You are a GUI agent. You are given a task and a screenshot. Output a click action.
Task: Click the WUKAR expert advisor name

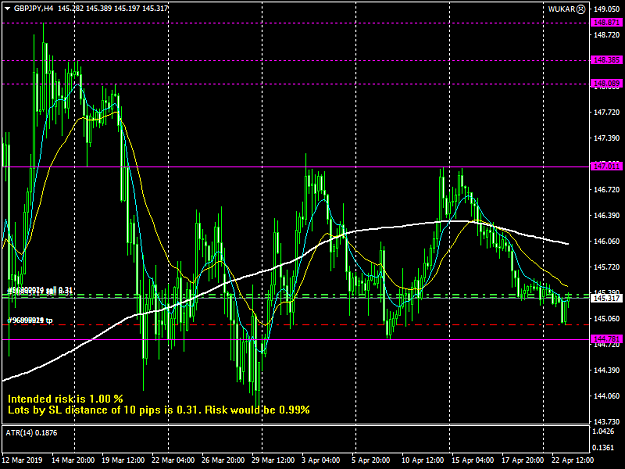tap(562, 9)
